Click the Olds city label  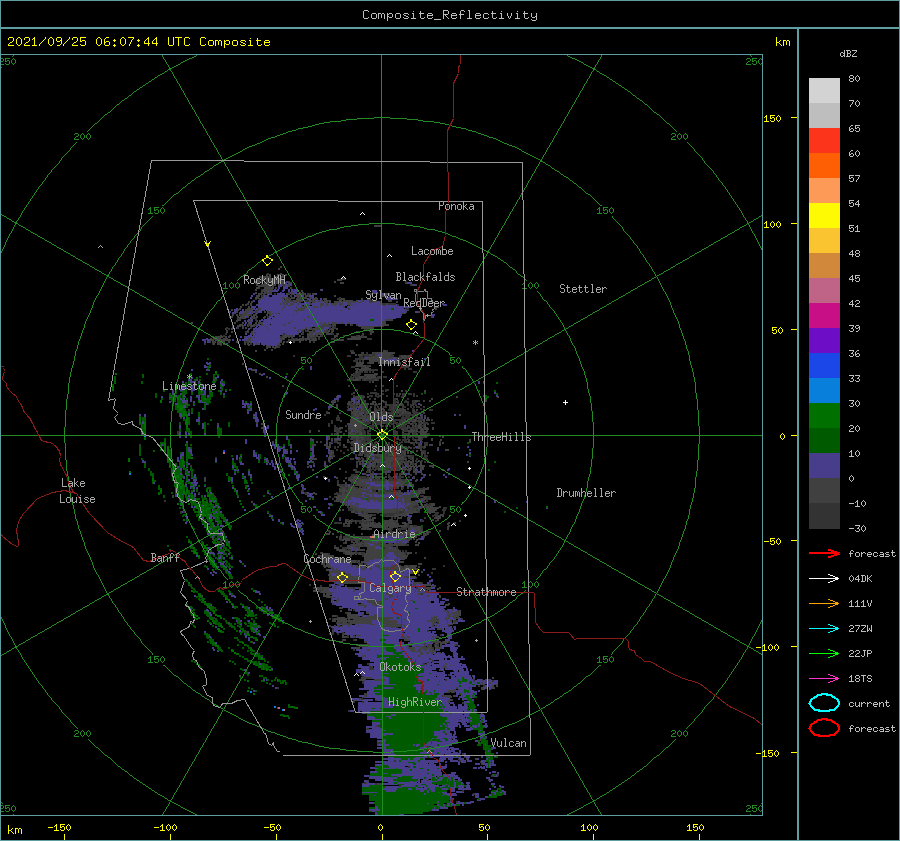381,417
